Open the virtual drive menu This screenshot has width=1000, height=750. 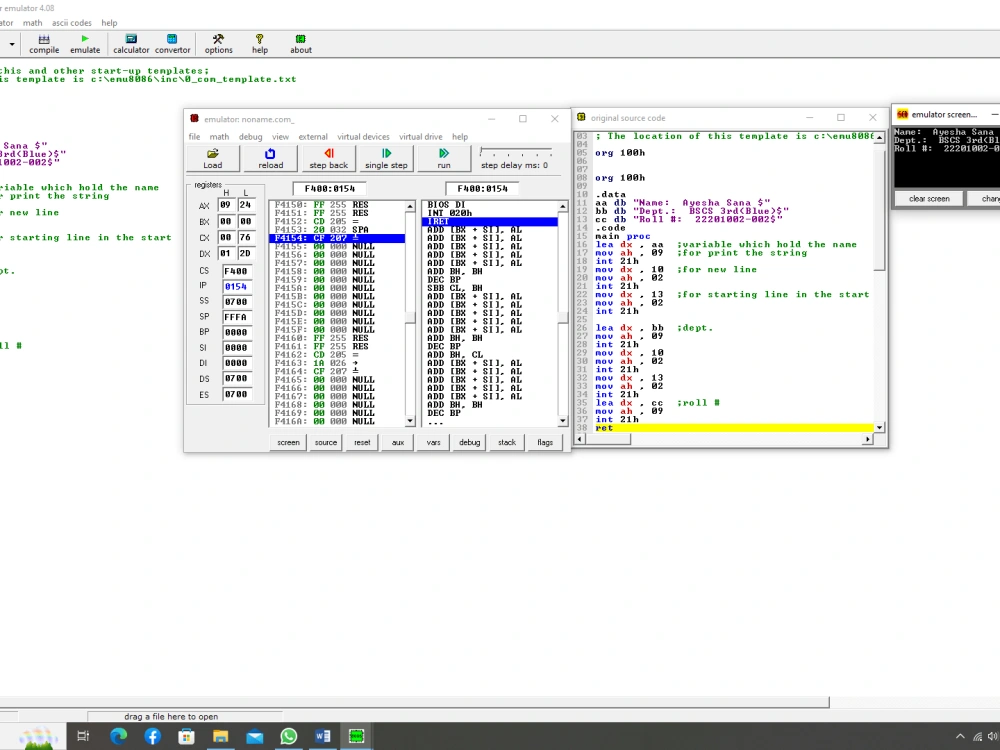[x=421, y=136]
